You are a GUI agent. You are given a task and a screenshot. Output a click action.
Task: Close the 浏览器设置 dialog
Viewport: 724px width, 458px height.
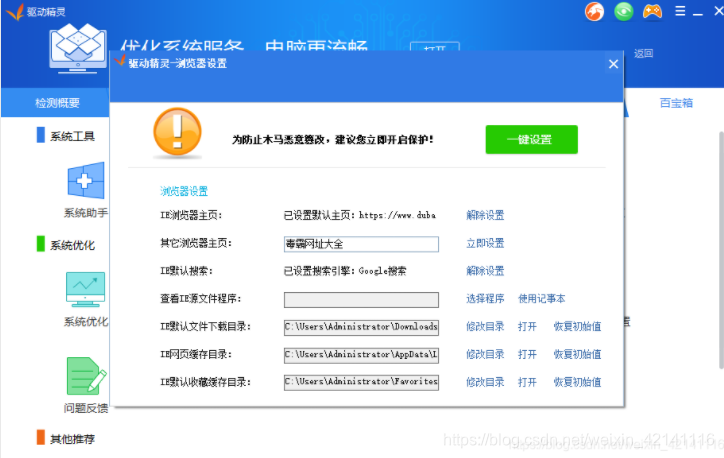[x=613, y=64]
